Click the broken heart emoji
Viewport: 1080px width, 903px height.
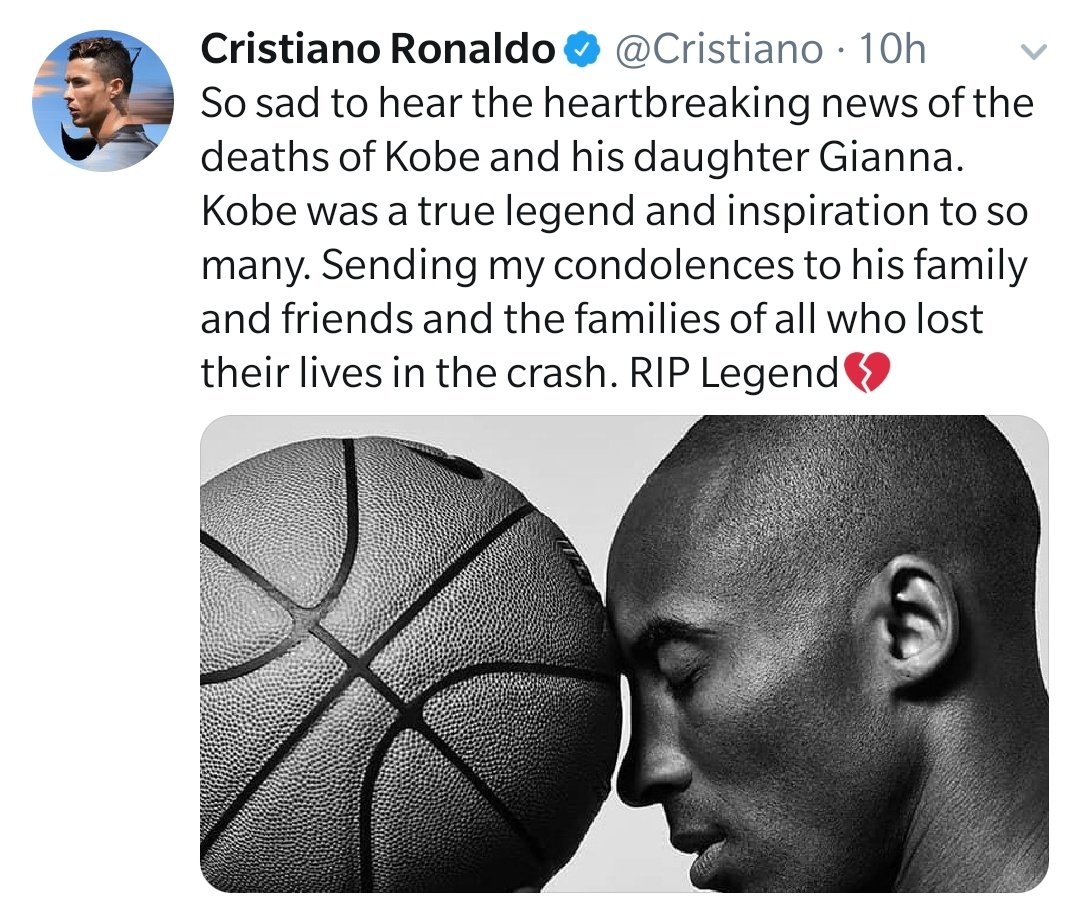866,375
